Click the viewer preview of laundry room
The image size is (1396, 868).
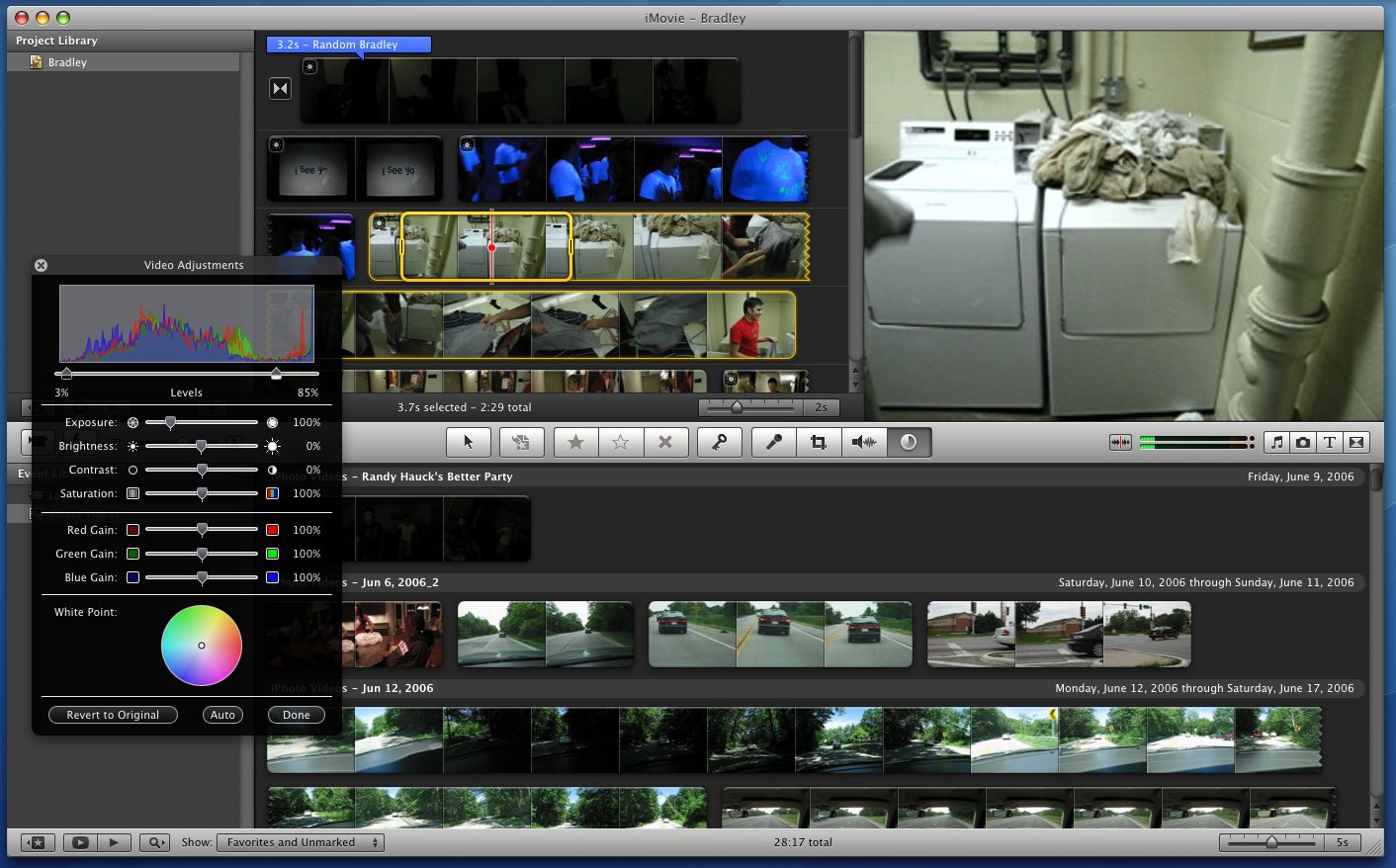(x=1123, y=225)
